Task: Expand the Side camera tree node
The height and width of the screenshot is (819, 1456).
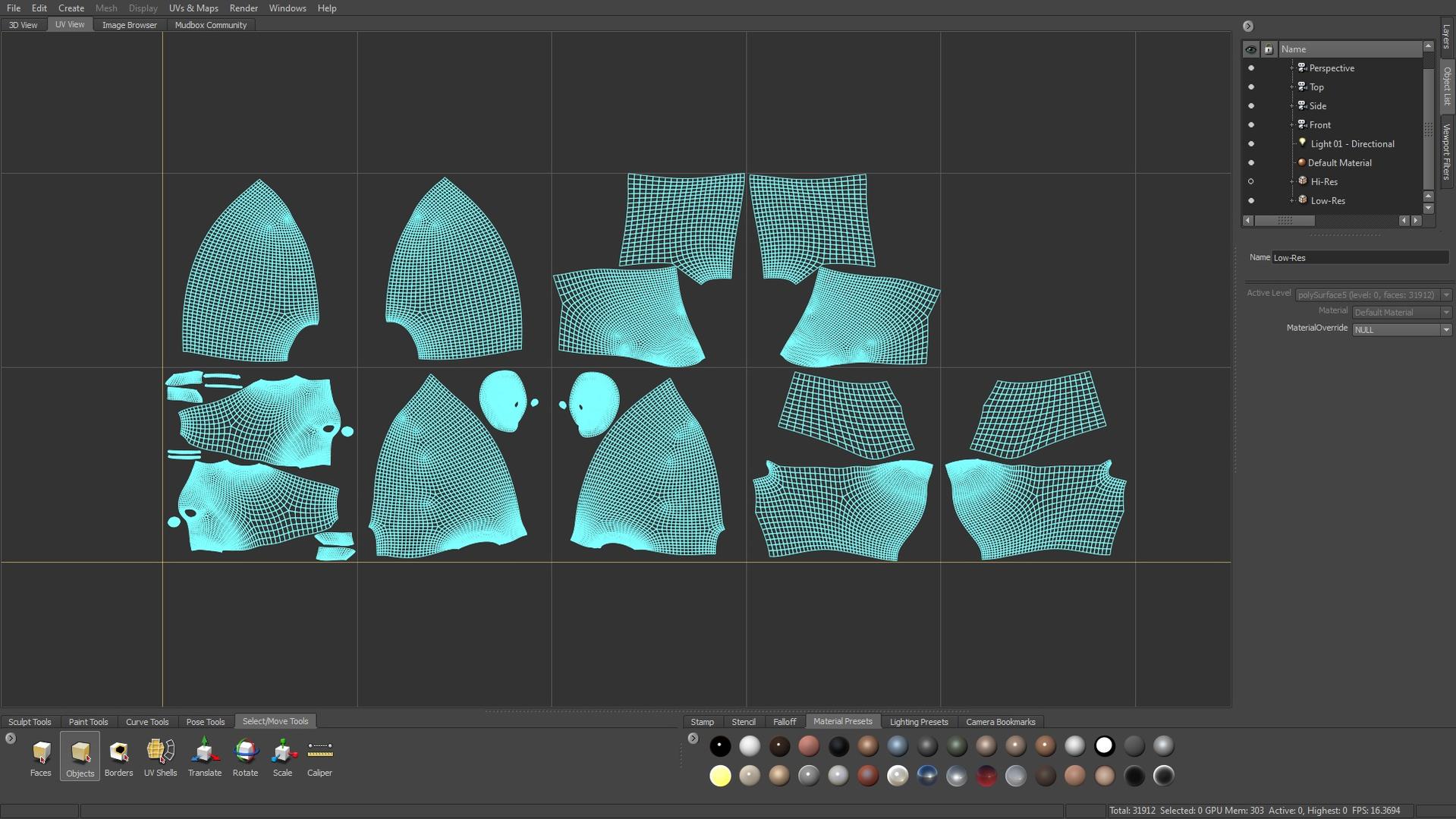Action: [1291, 106]
